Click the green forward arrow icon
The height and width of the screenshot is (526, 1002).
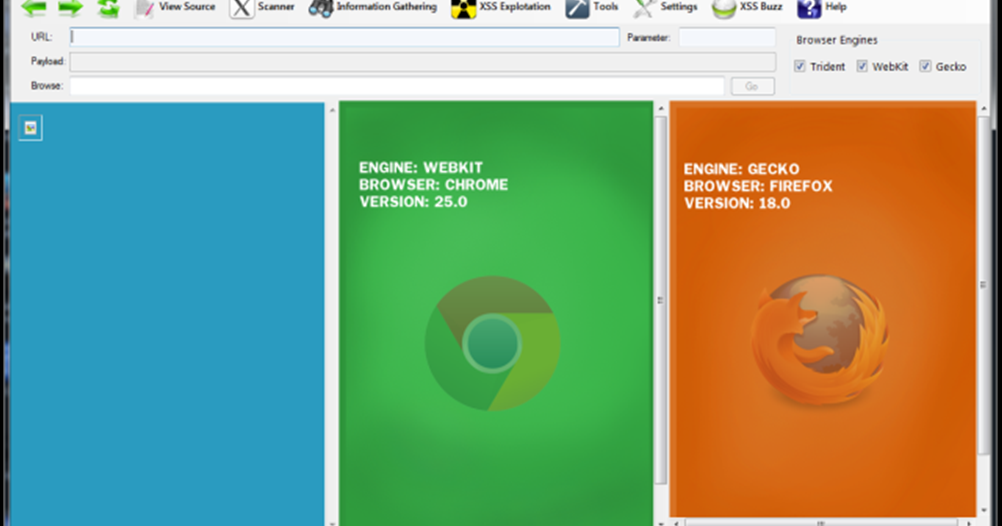pyautogui.click(x=70, y=8)
